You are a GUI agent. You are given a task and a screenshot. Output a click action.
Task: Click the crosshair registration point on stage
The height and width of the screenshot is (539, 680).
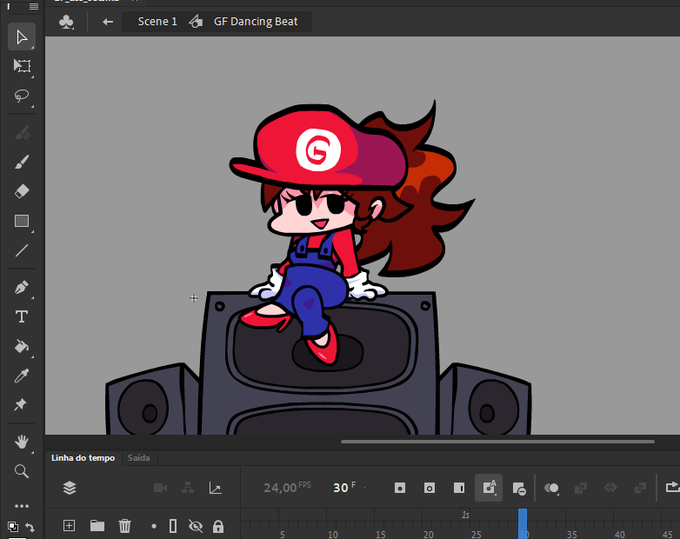point(194,298)
